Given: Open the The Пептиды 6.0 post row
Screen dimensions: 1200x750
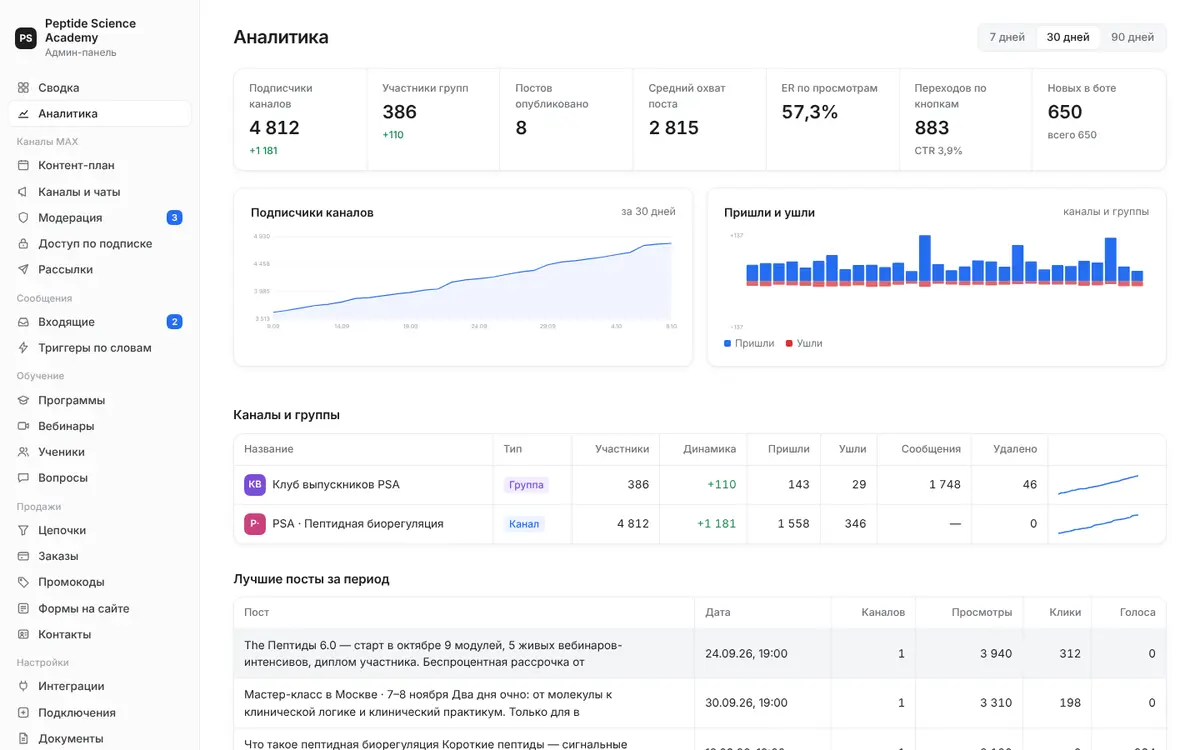Looking at the screenshot, I should pyautogui.click(x=700, y=654).
